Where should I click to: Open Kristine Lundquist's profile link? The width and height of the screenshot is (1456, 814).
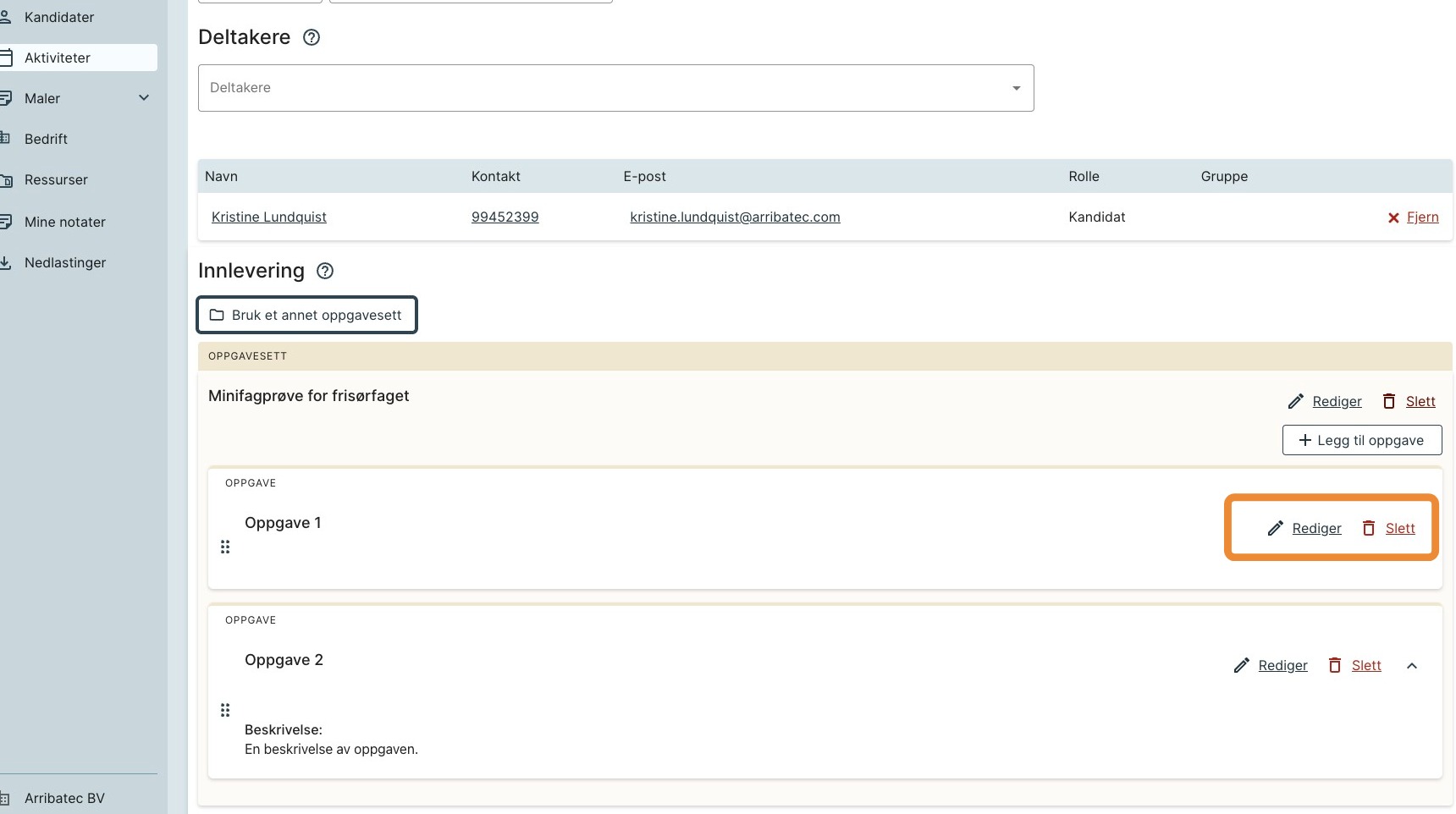click(268, 217)
